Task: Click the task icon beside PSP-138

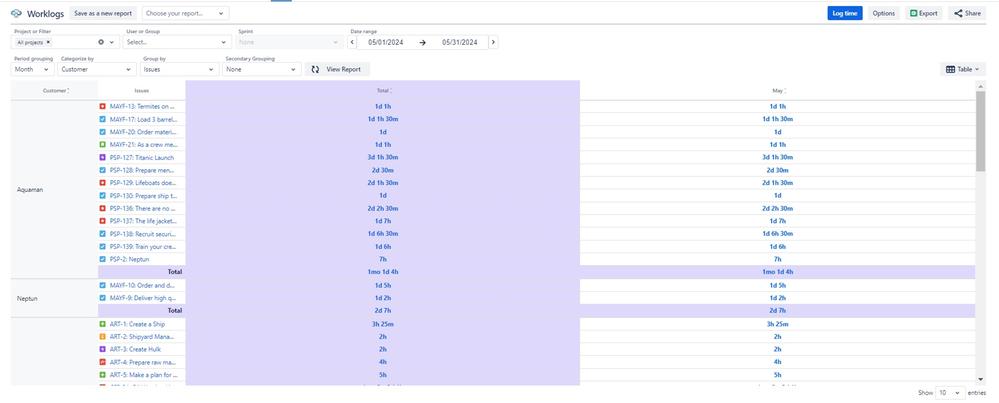Action: 103,234
